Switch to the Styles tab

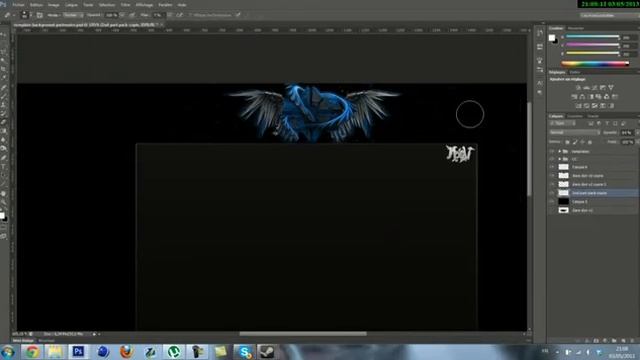click(x=575, y=72)
